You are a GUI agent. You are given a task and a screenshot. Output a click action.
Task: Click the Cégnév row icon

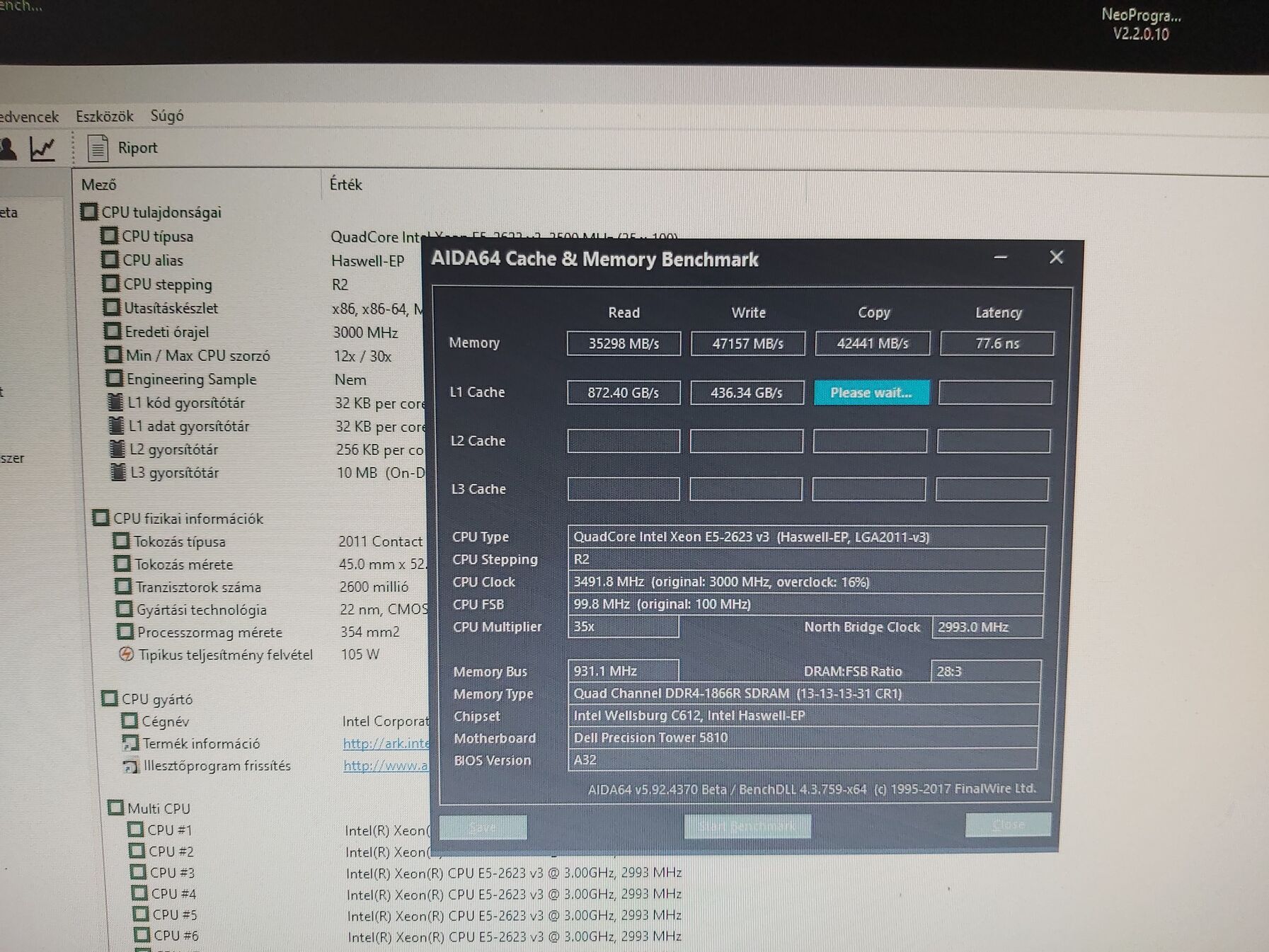130,721
